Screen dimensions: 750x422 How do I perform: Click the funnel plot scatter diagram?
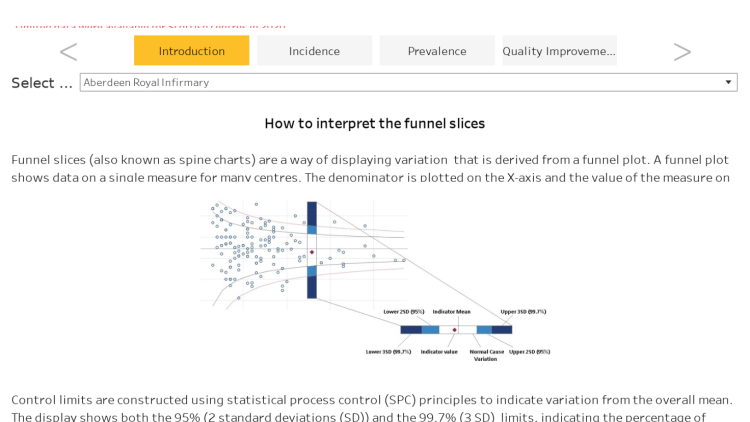click(x=304, y=255)
